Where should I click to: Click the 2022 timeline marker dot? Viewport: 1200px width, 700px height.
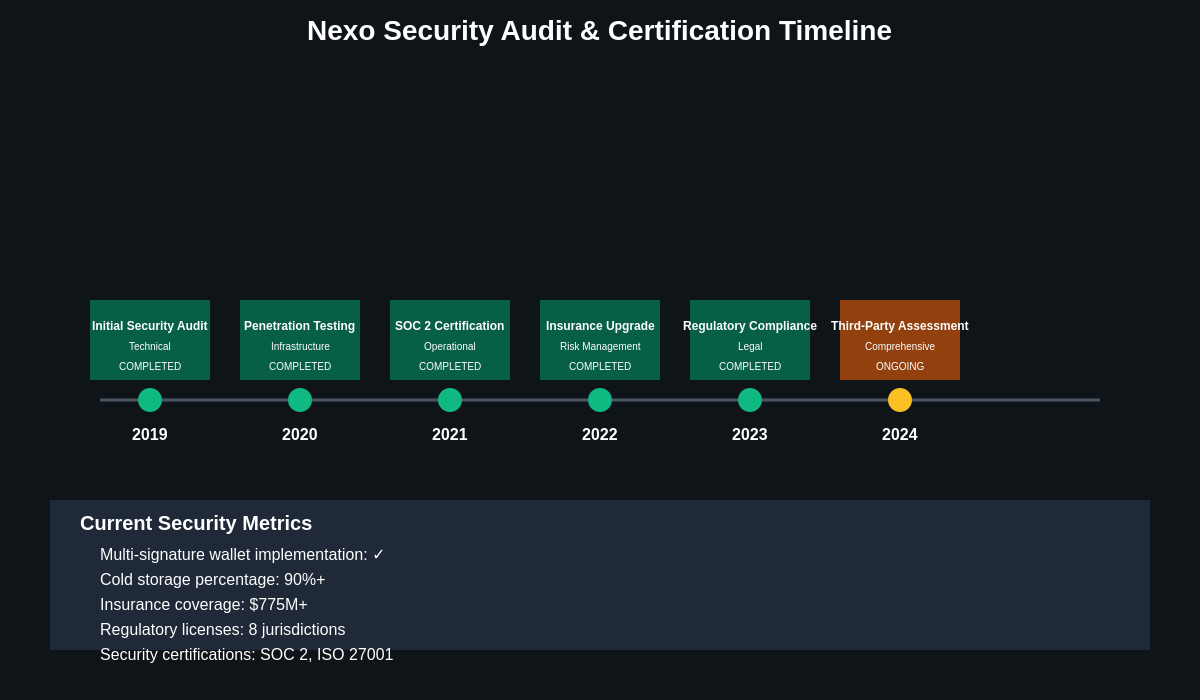point(600,400)
